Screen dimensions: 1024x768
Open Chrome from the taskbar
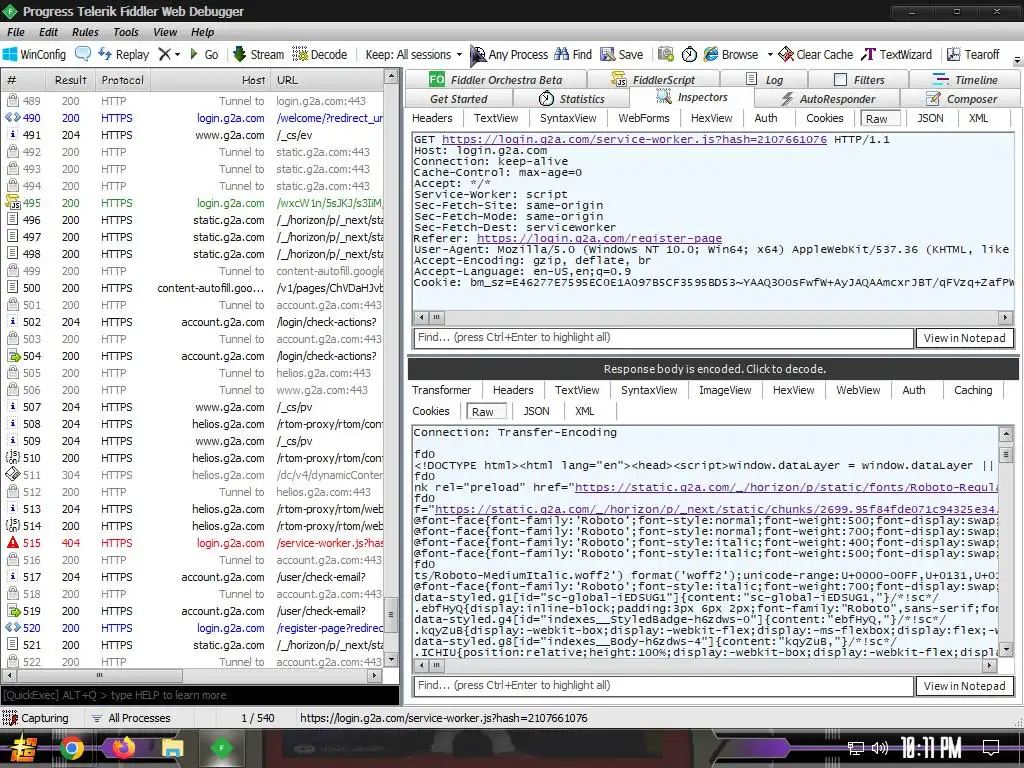(71, 748)
